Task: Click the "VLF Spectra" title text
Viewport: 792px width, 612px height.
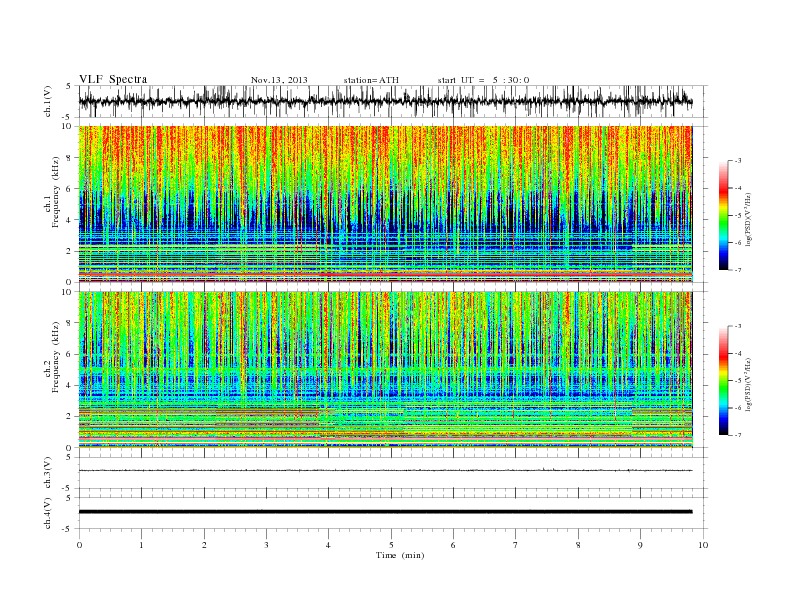Action: pyautogui.click(x=113, y=79)
